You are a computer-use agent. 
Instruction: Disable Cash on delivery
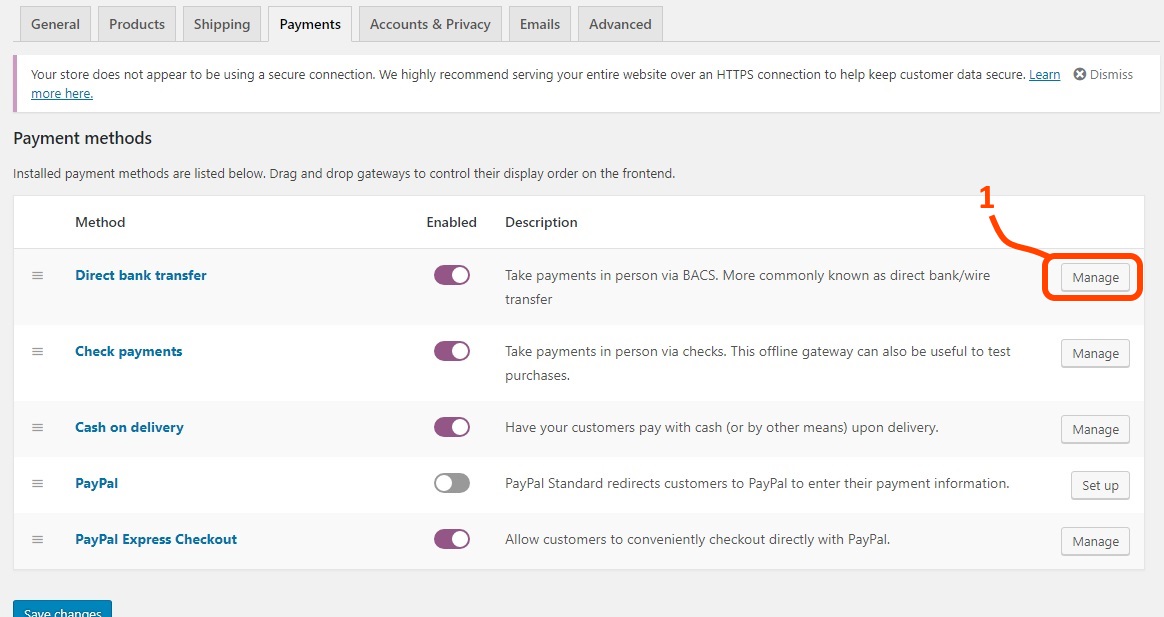tap(451, 427)
